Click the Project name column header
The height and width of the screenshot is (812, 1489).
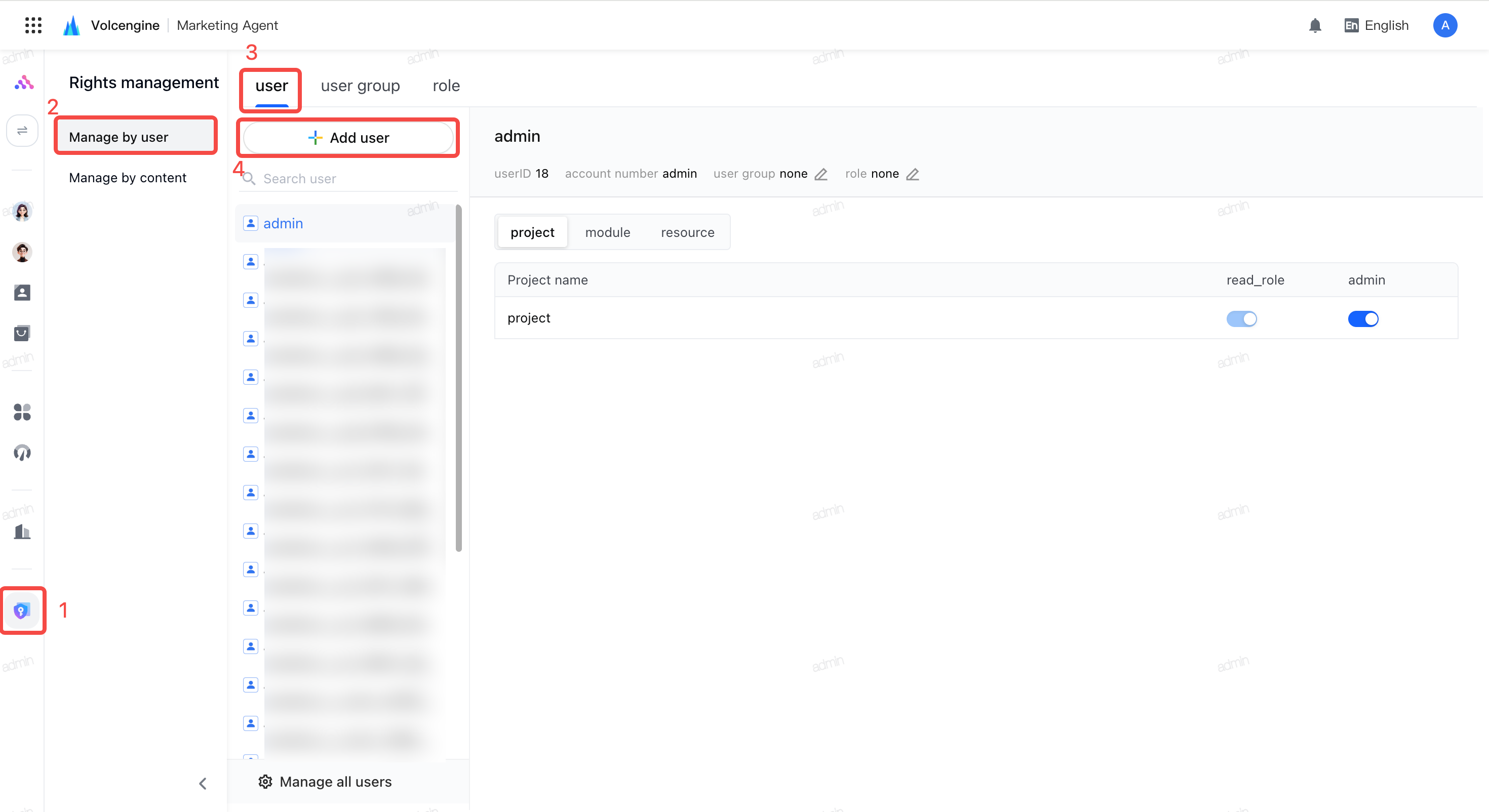point(547,280)
